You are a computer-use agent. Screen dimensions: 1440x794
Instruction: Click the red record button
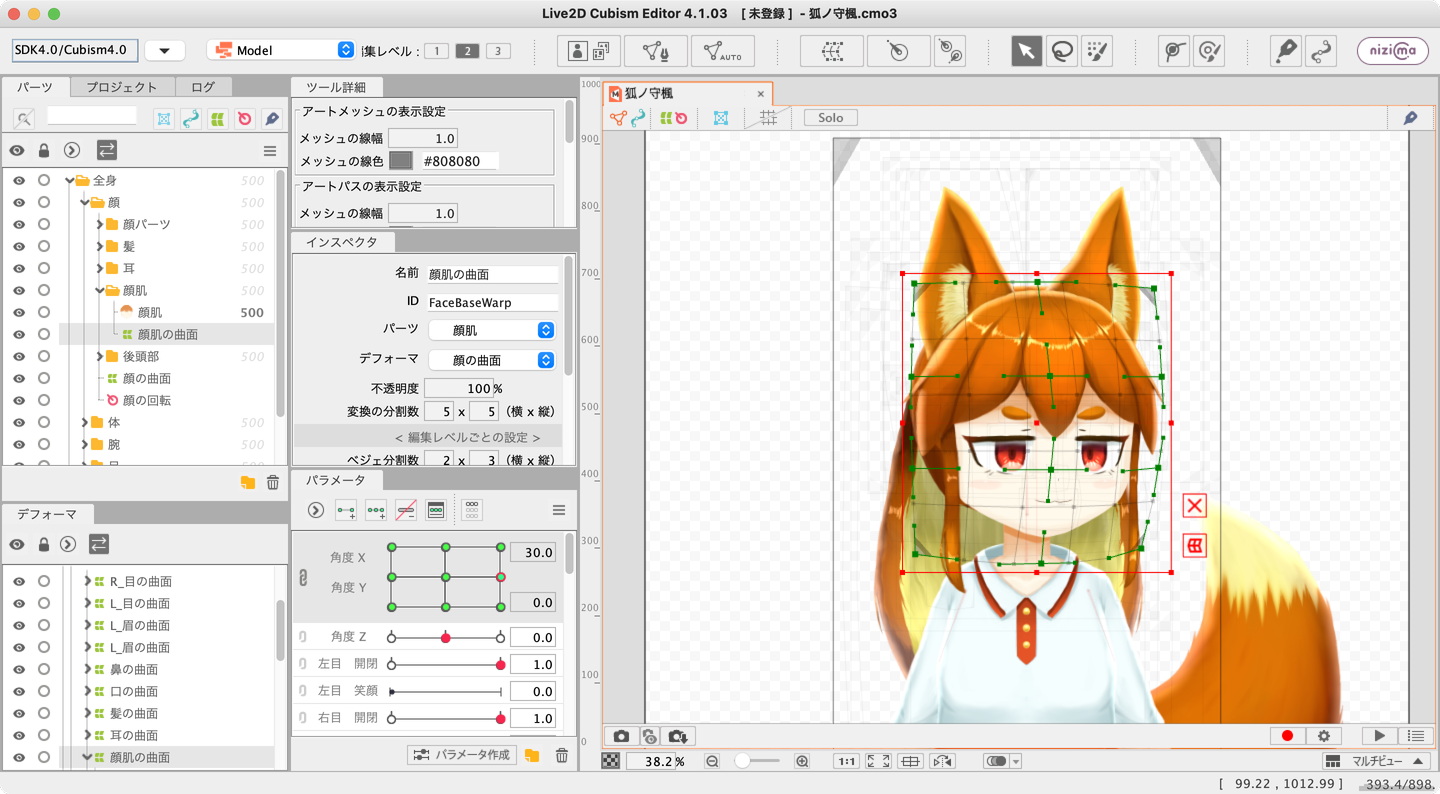click(x=1287, y=736)
